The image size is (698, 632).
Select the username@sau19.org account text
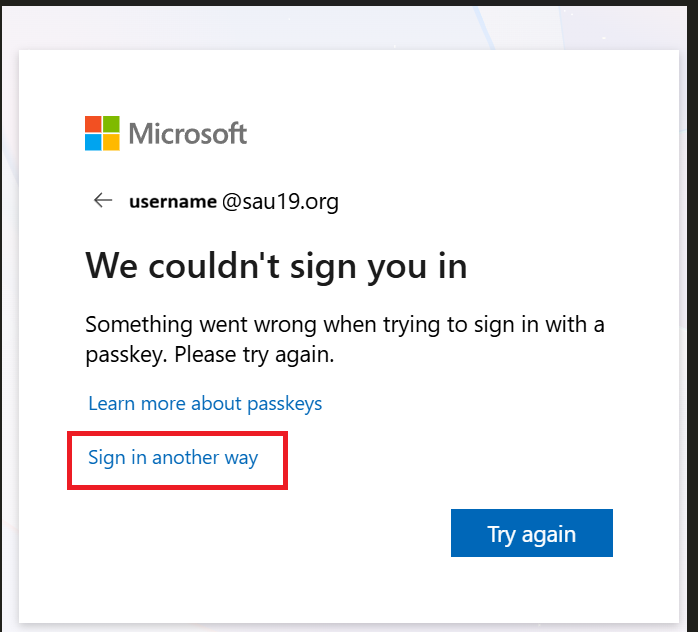(x=234, y=202)
